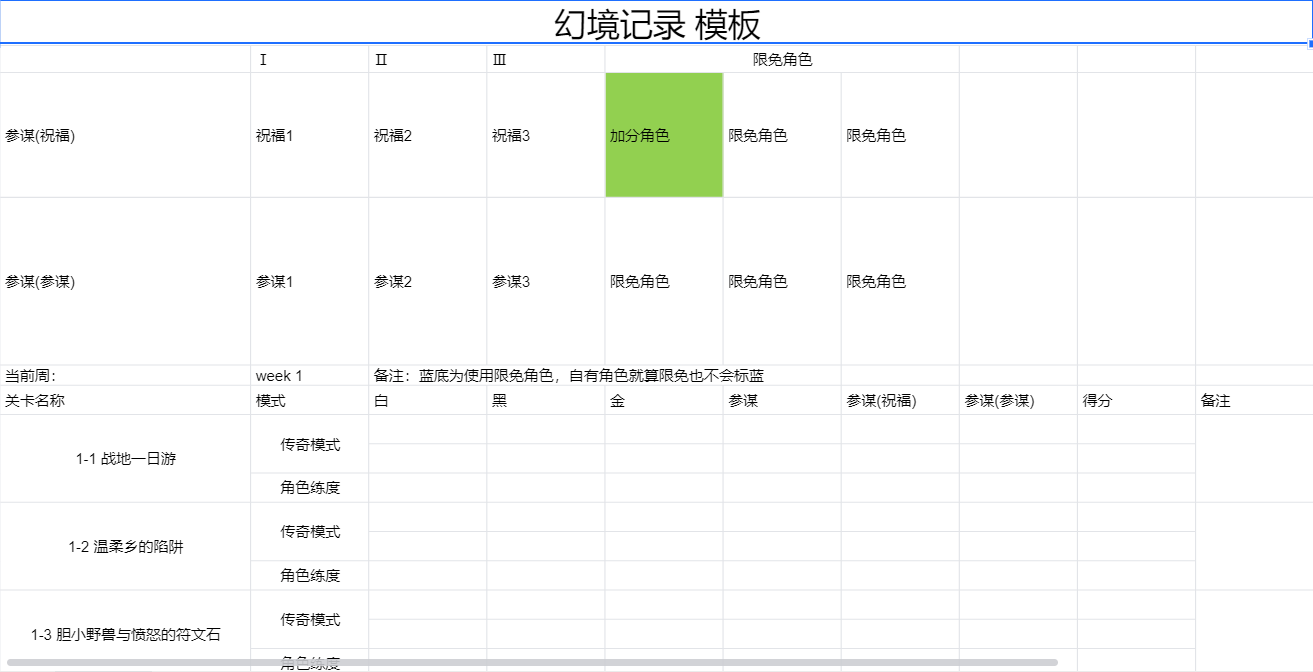Select the 参谋1 cell
This screenshot has width=1313, height=672.
point(309,281)
